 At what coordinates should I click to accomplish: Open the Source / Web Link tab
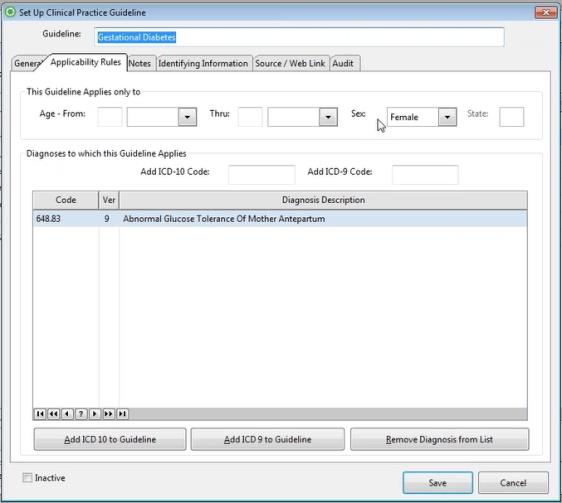coord(290,63)
